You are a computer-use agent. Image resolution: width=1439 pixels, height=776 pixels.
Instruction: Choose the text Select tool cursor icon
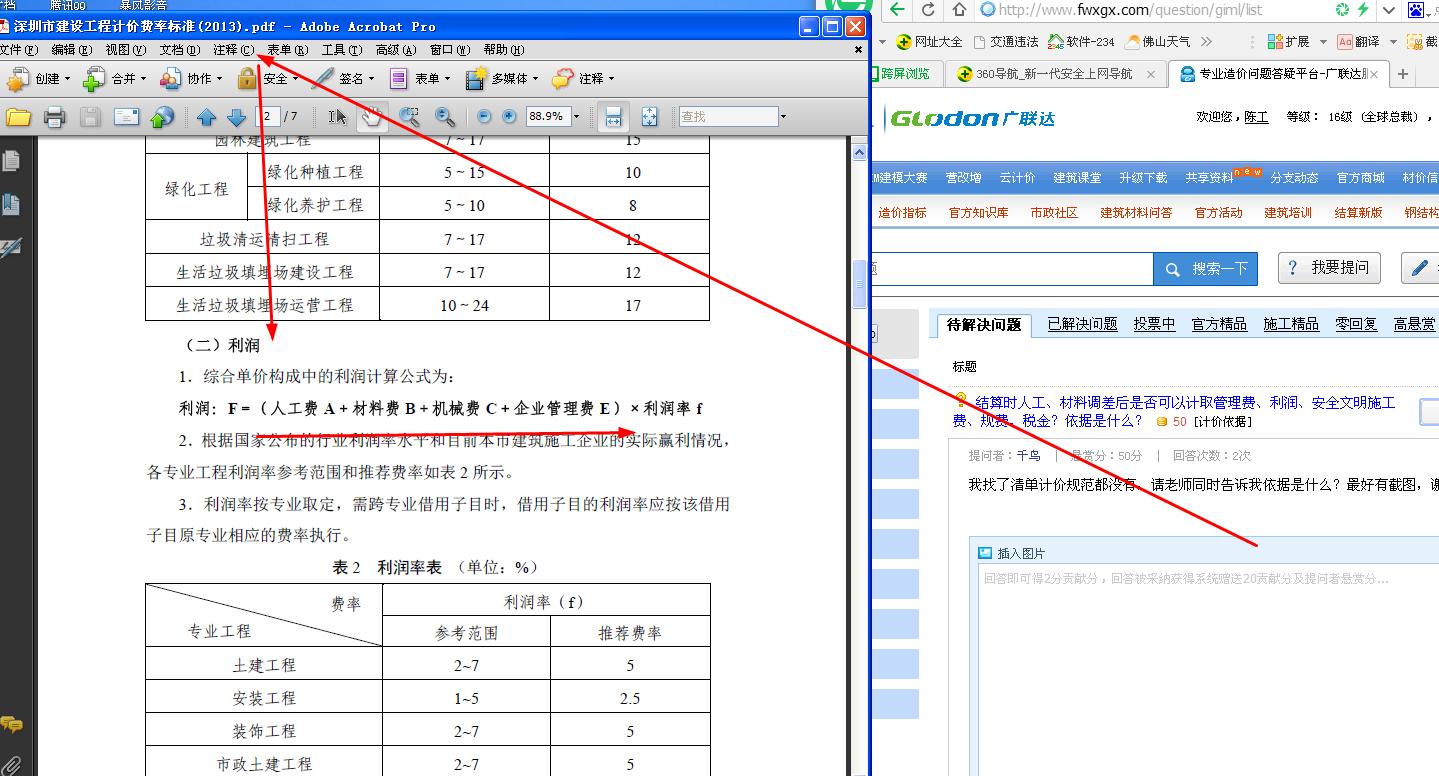(338, 117)
